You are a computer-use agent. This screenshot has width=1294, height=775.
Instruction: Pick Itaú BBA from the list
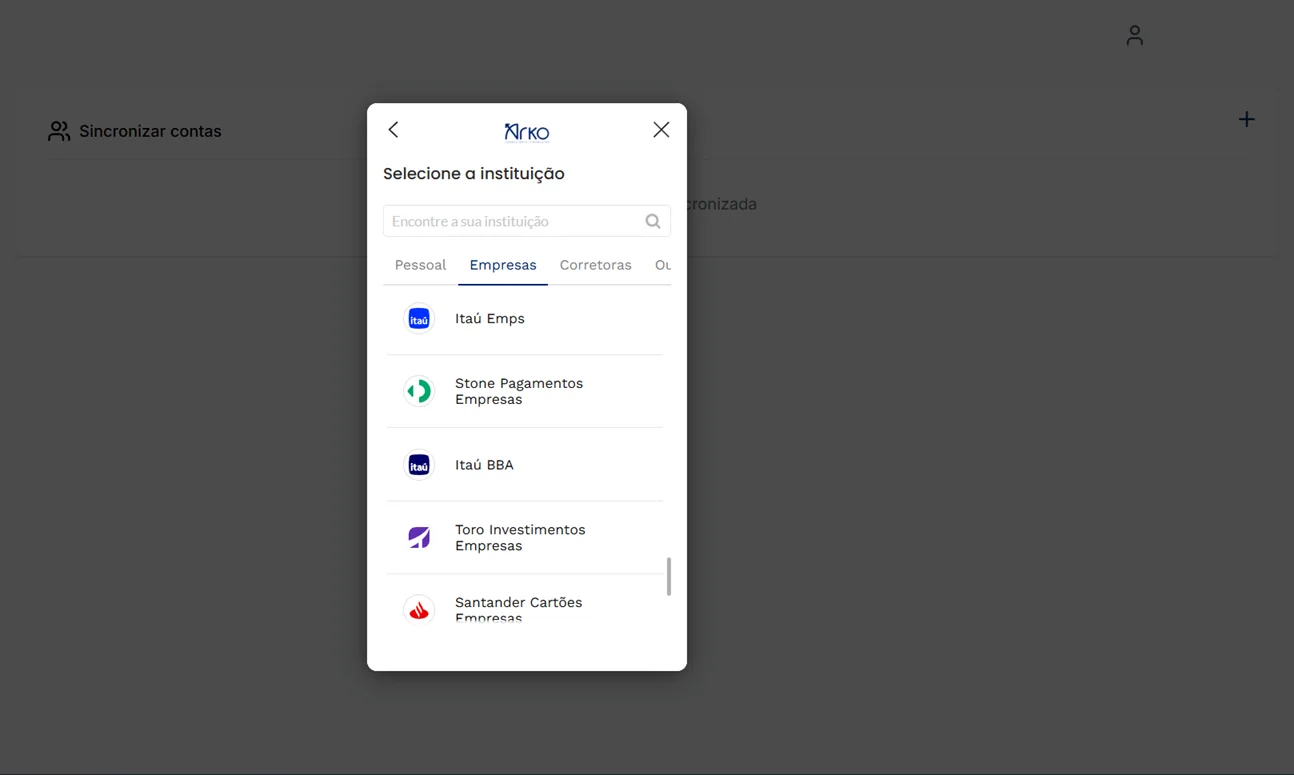(x=525, y=465)
